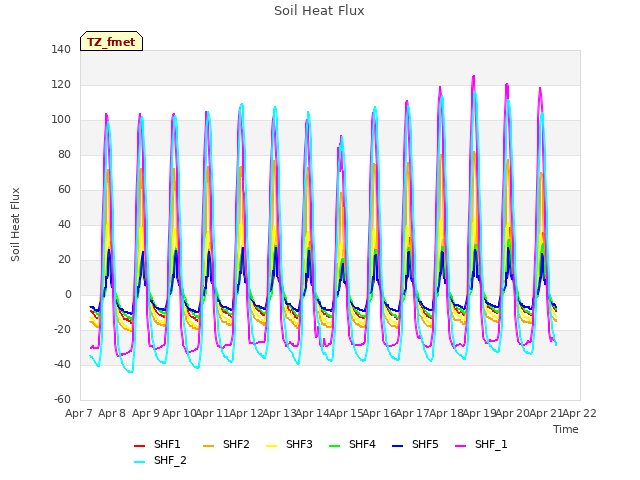Screen dimensions: 640x480
Task: Click the SHF3 yellow legend swatch
Action: (271, 446)
